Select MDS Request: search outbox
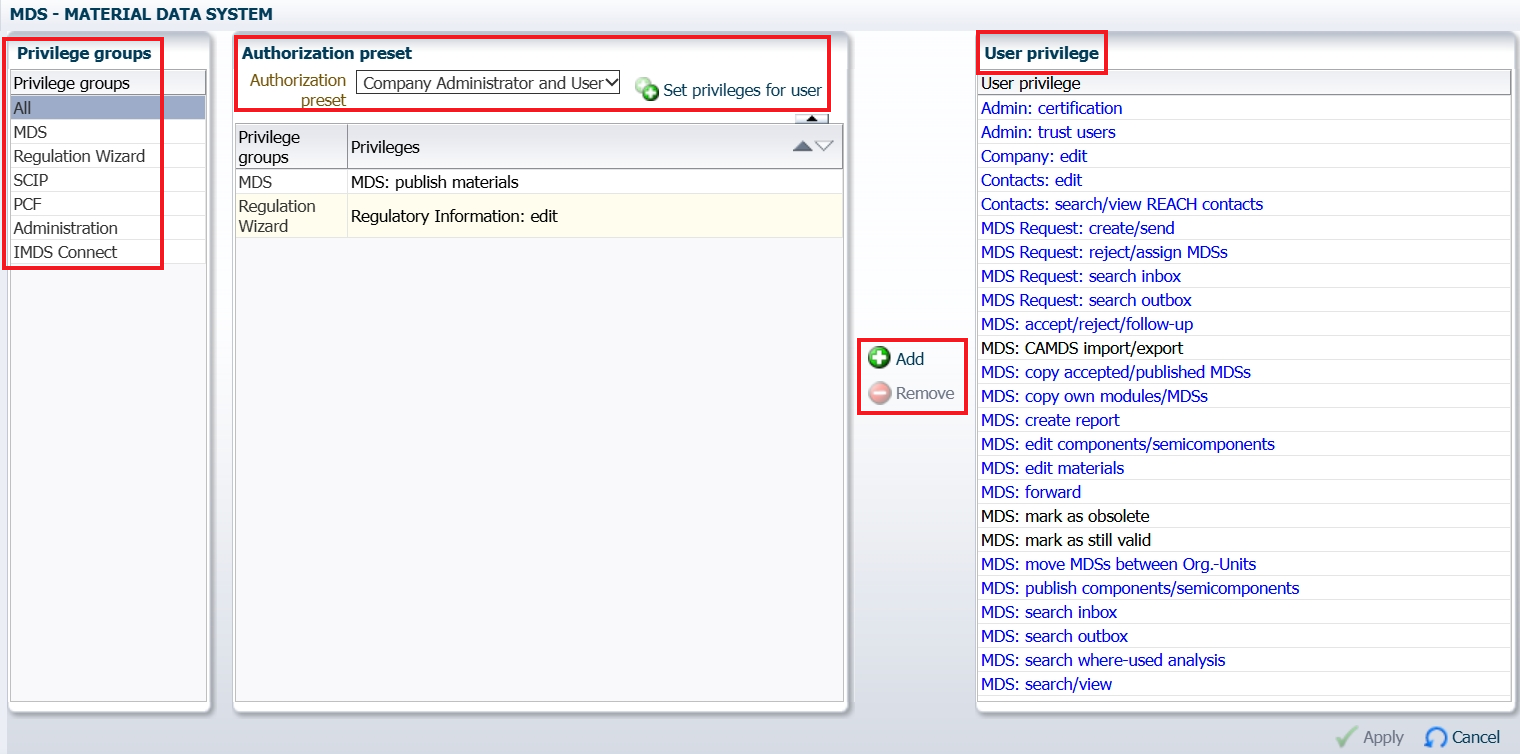The height and width of the screenshot is (754, 1520). (1244, 300)
